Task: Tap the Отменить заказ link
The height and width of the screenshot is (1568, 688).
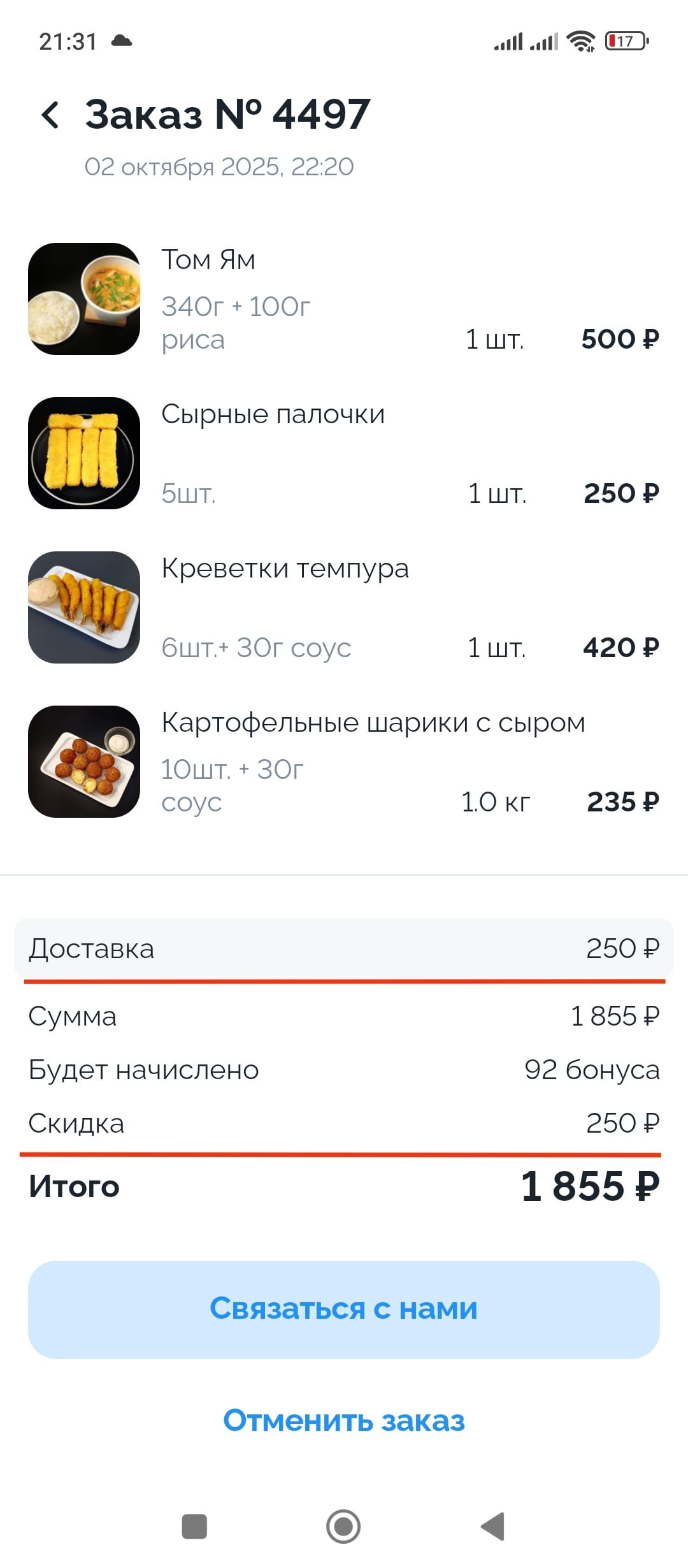Action: (x=344, y=1421)
